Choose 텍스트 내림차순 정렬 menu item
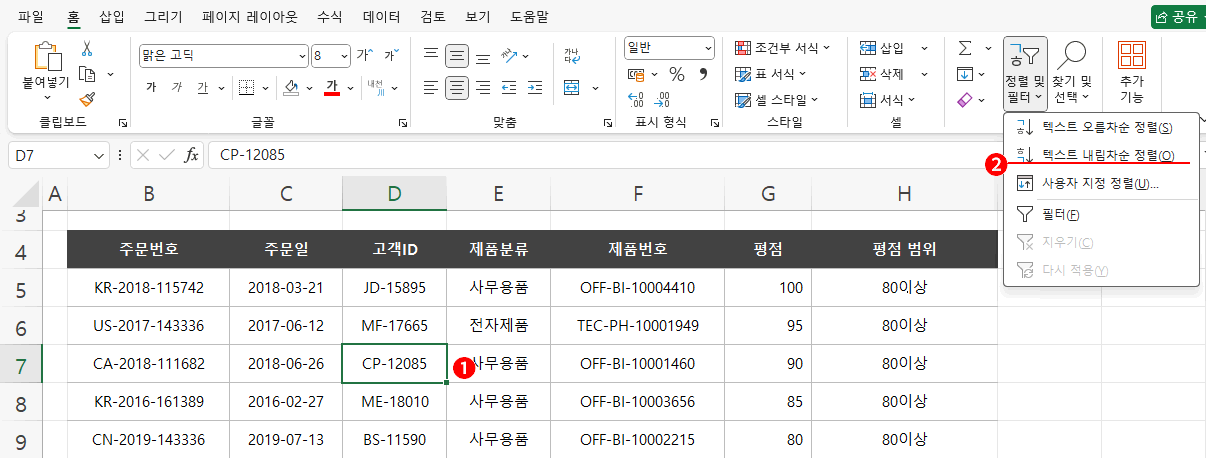 [x=1101, y=155]
